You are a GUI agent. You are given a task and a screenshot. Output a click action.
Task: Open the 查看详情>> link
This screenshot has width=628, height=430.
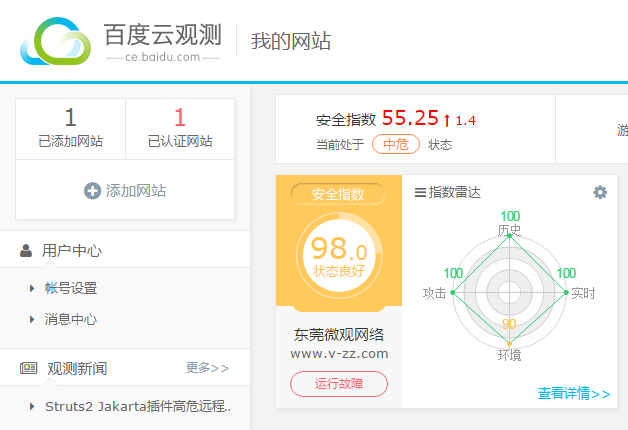coord(574,393)
